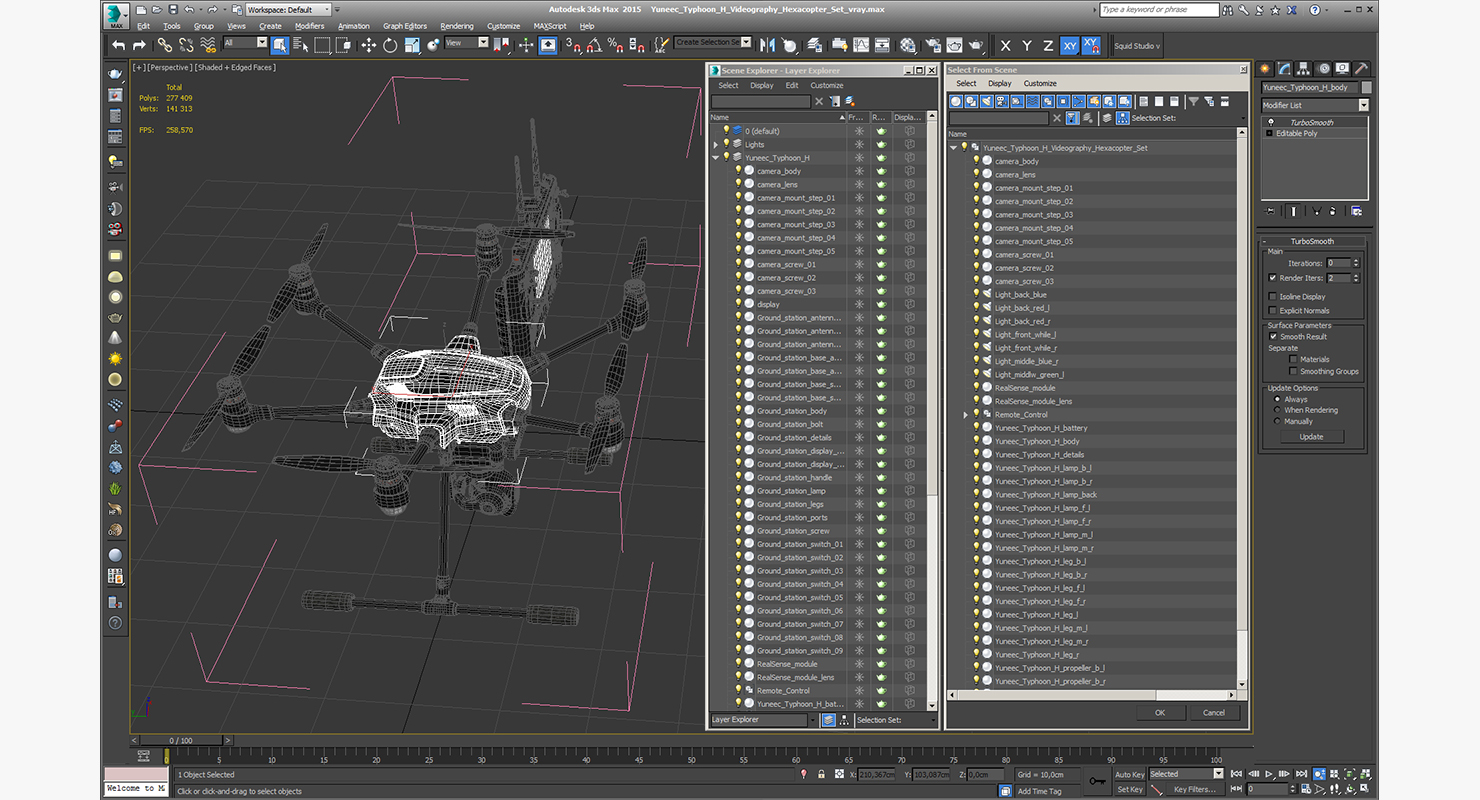The height and width of the screenshot is (800, 1480).
Task: Activate the Select and Move tool
Action: pos(368,45)
